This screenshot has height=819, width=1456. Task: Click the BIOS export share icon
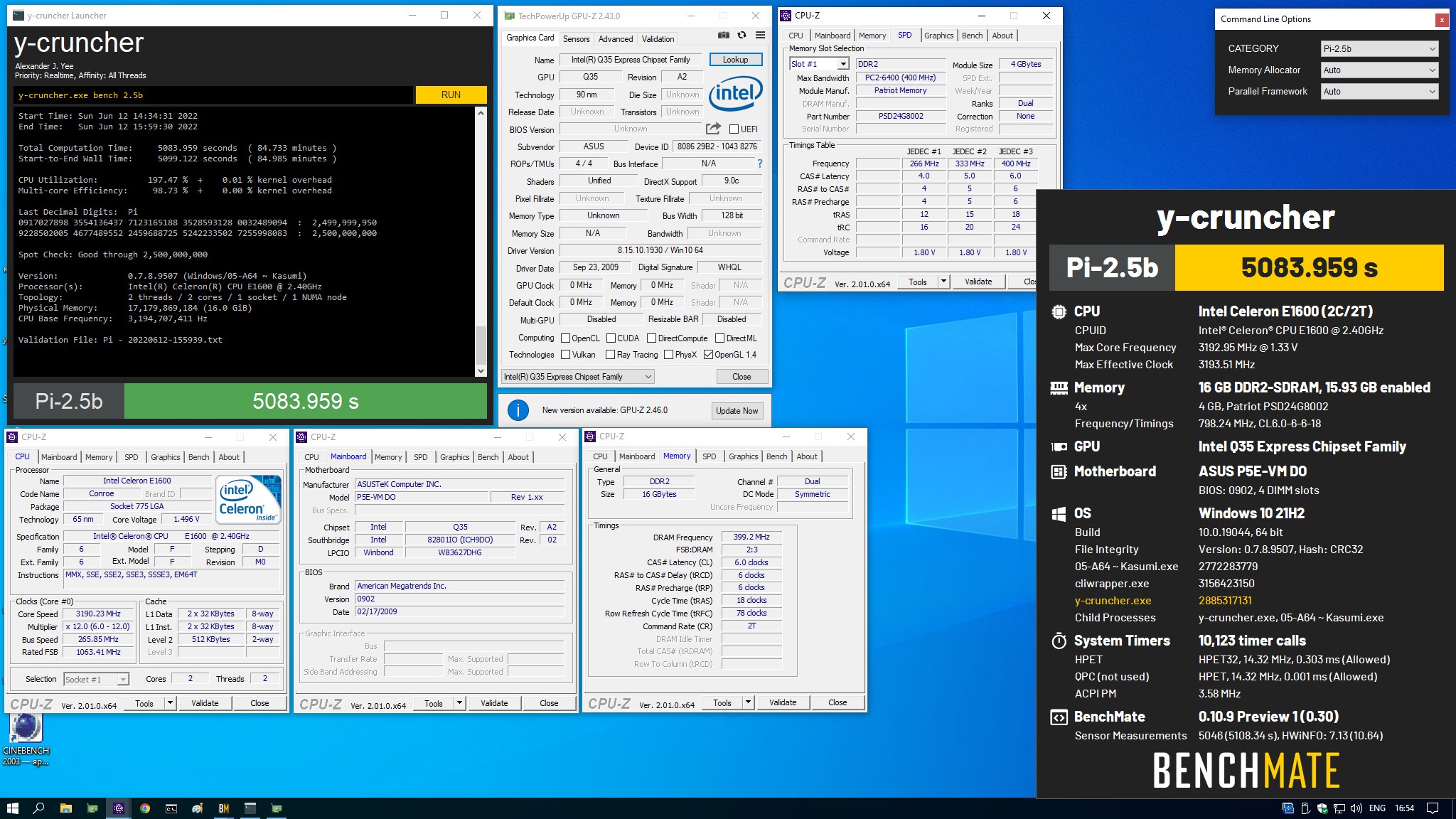coord(713,129)
